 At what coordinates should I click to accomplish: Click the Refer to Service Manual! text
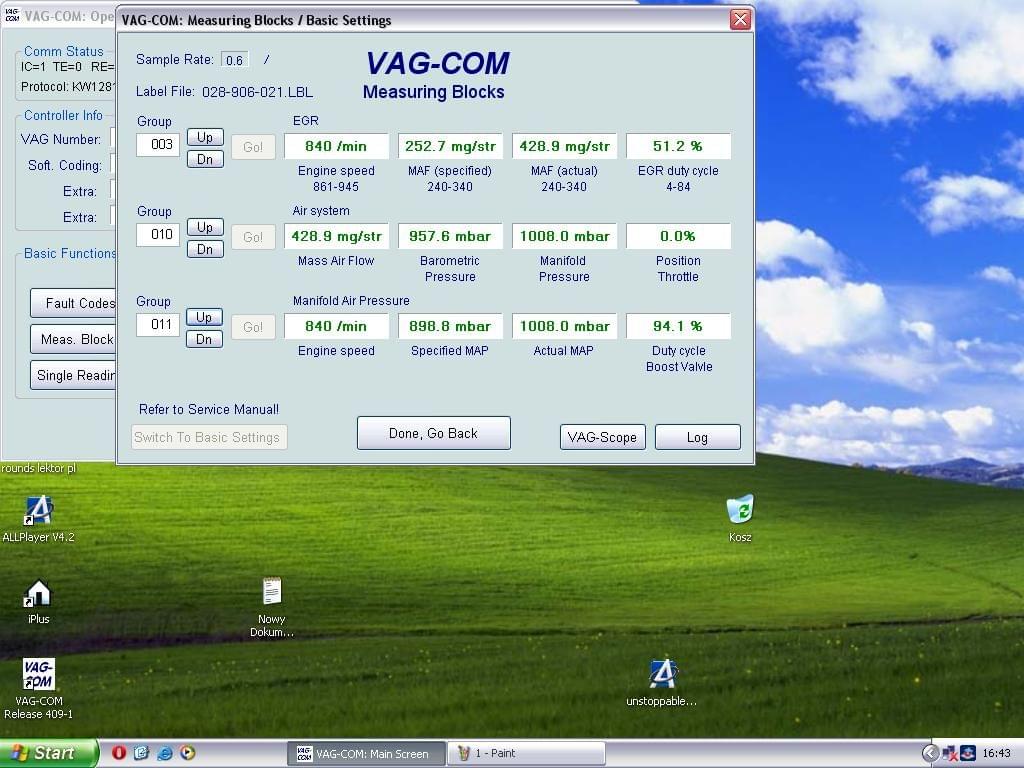point(209,409)
